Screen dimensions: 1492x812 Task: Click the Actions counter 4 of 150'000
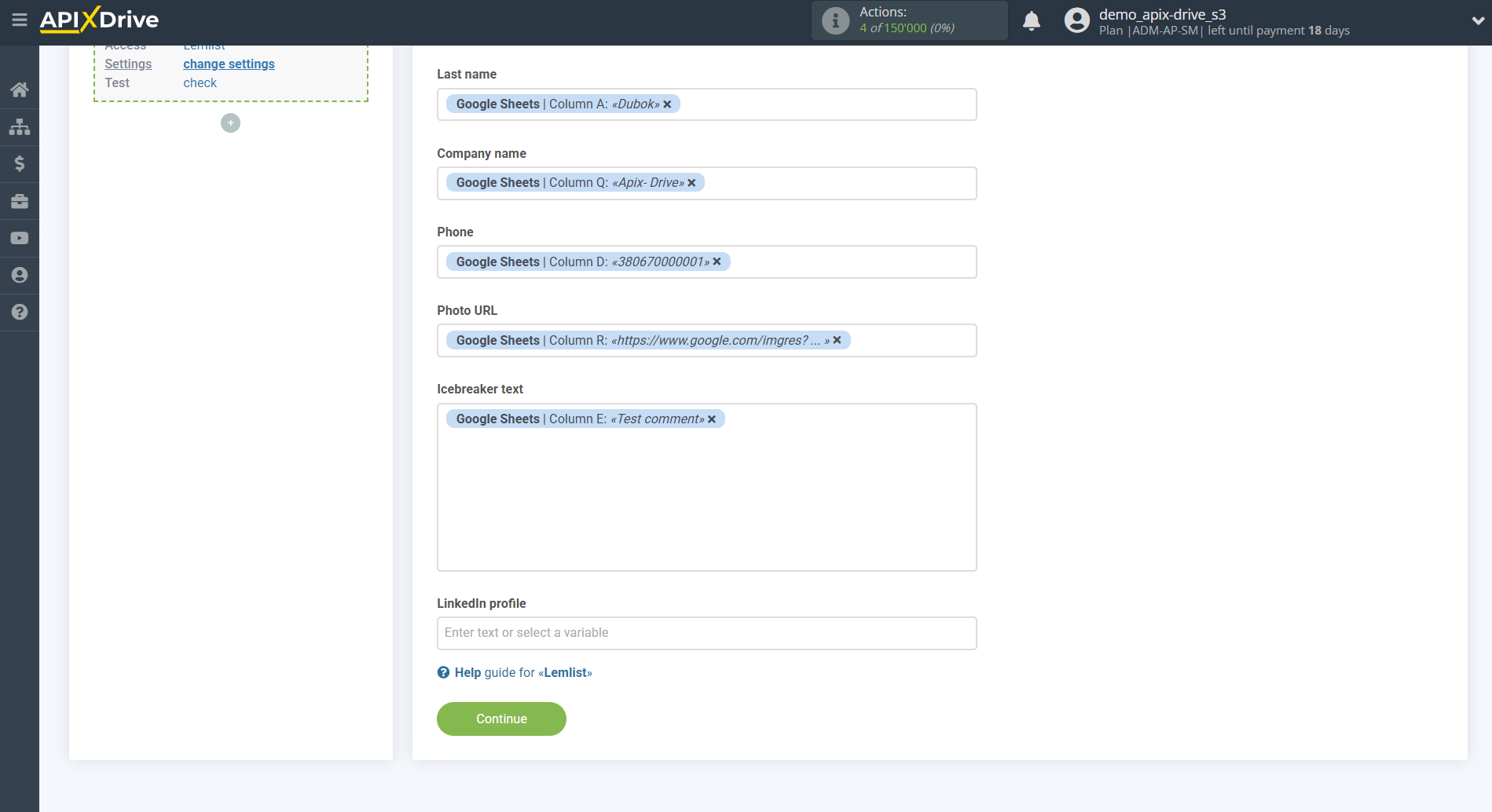click(907, 28)
